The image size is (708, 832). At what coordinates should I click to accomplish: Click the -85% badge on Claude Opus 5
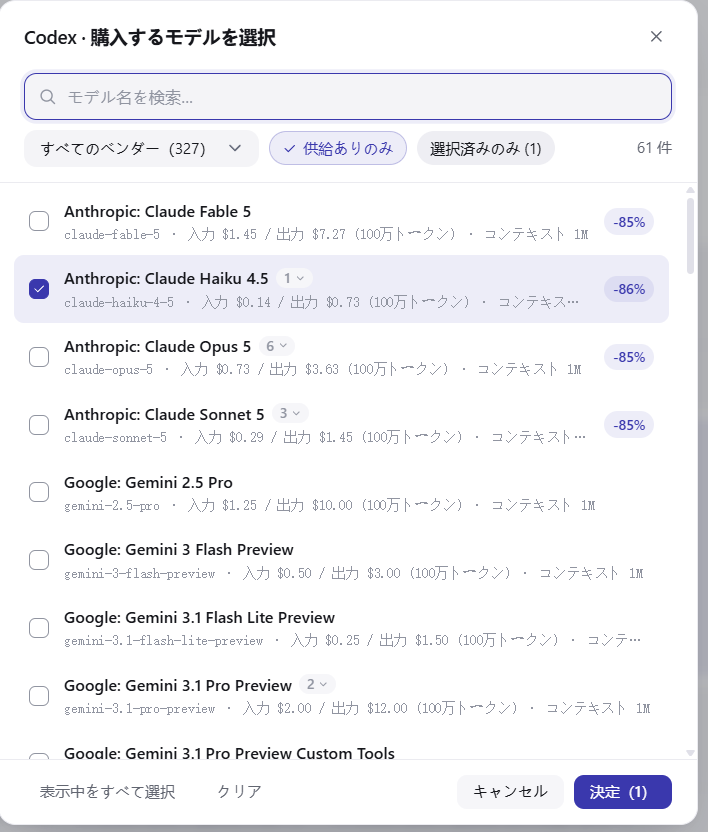click(x=629, y=357)
